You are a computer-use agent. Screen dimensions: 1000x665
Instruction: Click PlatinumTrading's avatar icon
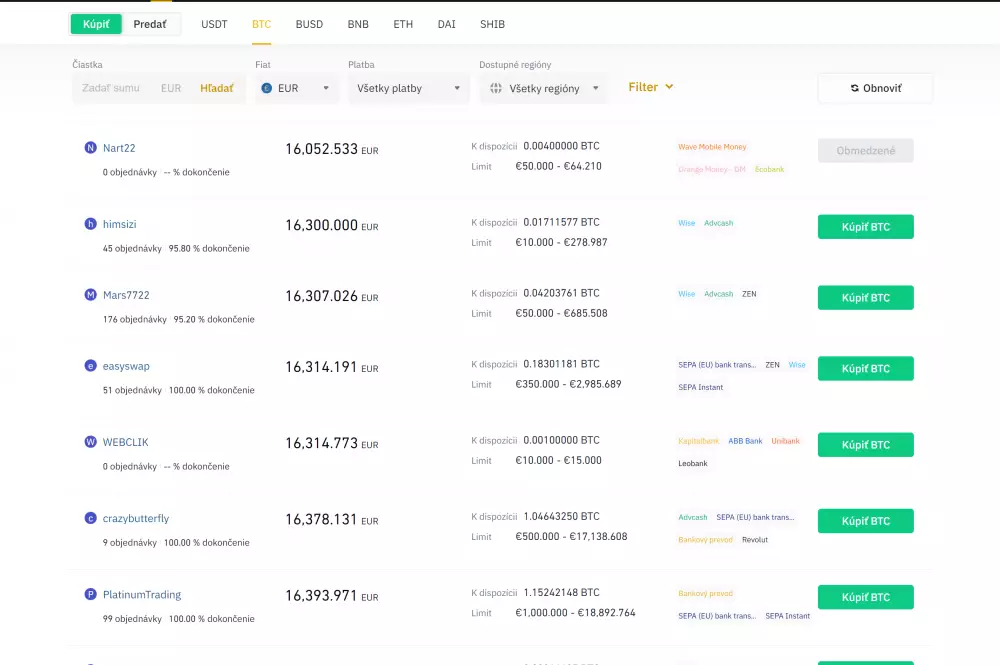click(x=90, y=593)
